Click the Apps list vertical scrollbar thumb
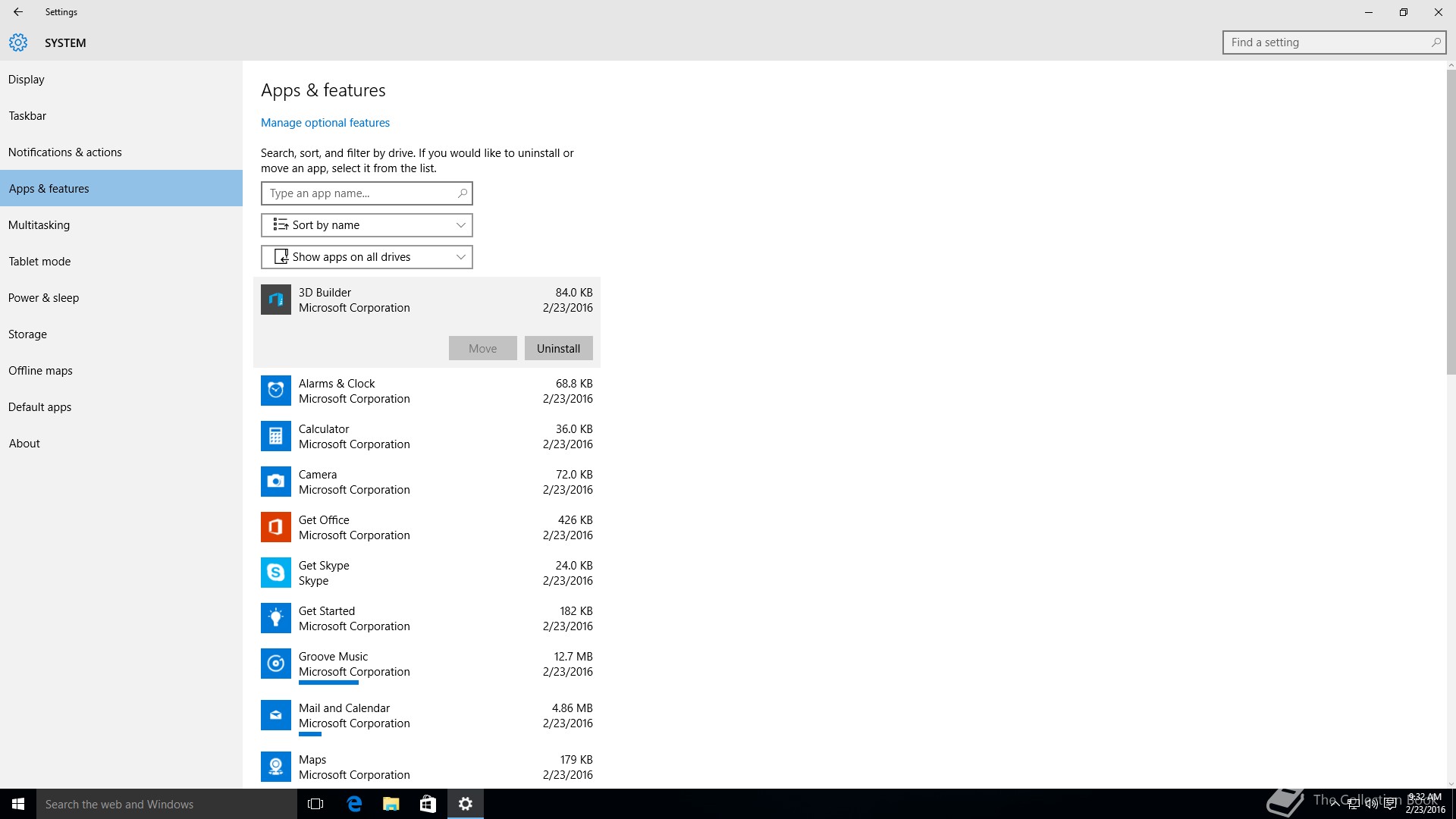This screenshot has height=819, width=1456. tap(1451, 223)
